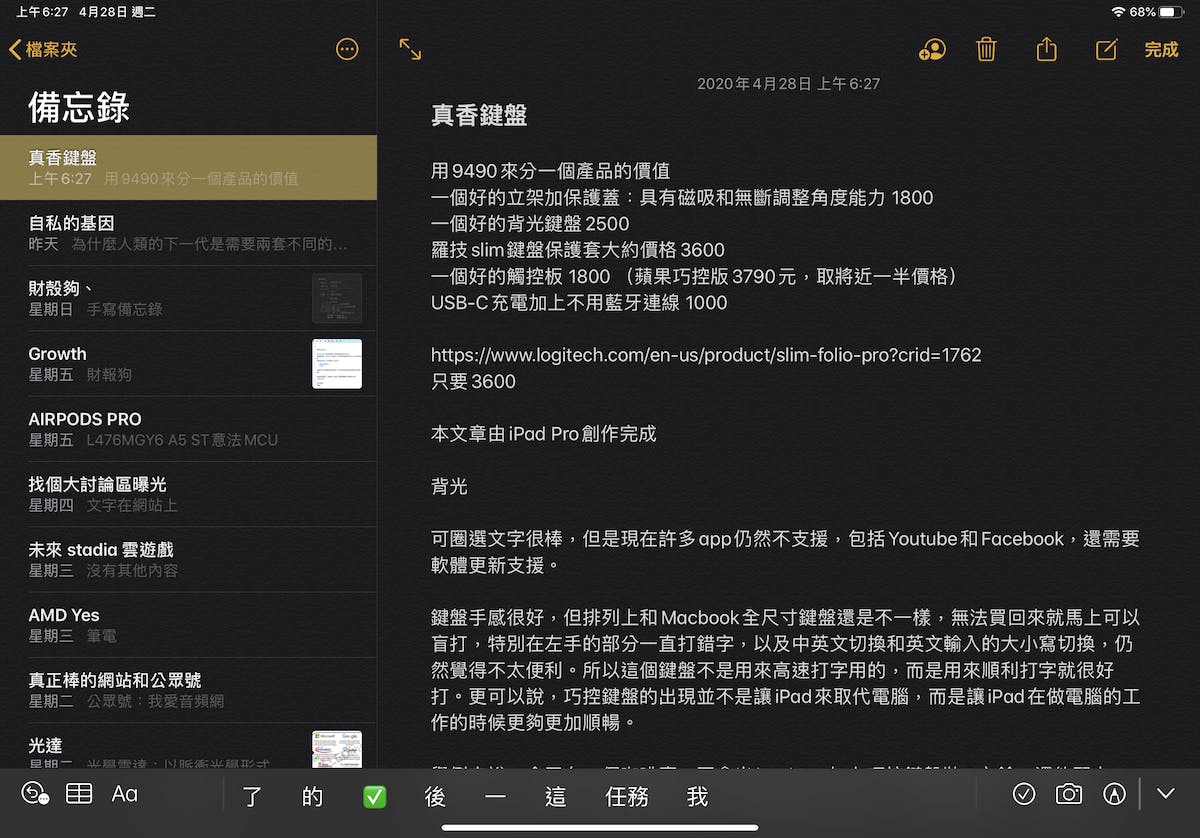The image size is (1200, 838).
Task: Tap the line 羅技 slim 鍵盤保護套大約價格 3600
Action: [x=578, y=250]
